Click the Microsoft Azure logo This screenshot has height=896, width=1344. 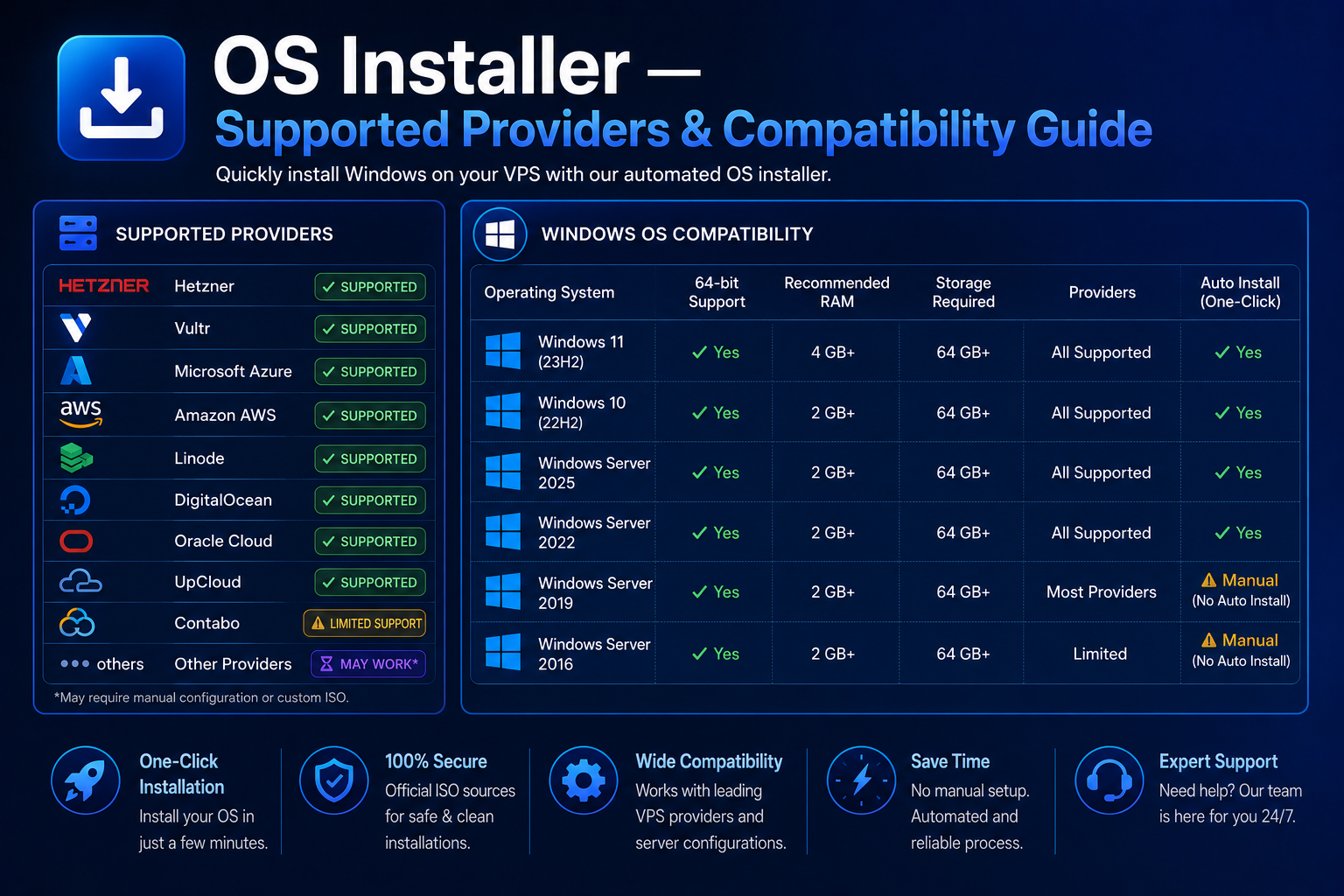76,371
